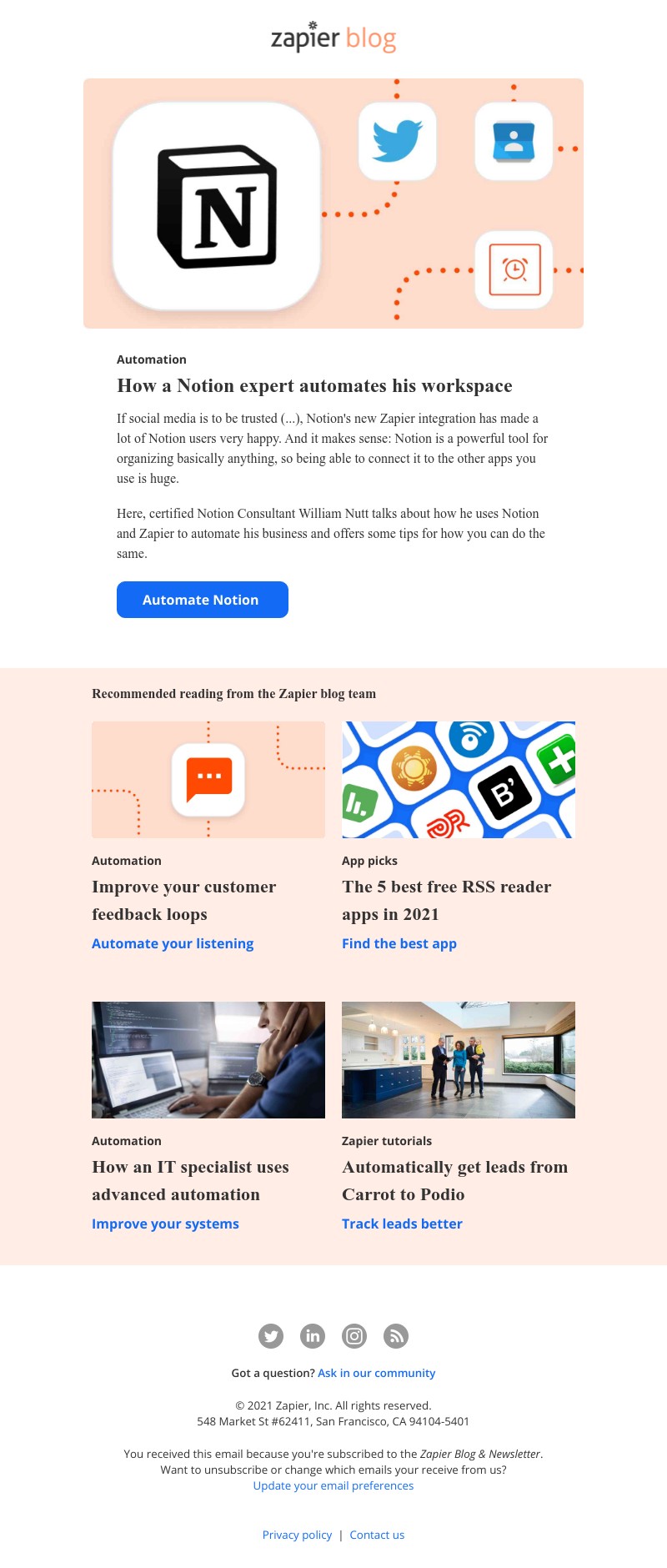Click the Zapier blog logo
The width and height of the screenshot is (667, 1568).
pos(333,38)
